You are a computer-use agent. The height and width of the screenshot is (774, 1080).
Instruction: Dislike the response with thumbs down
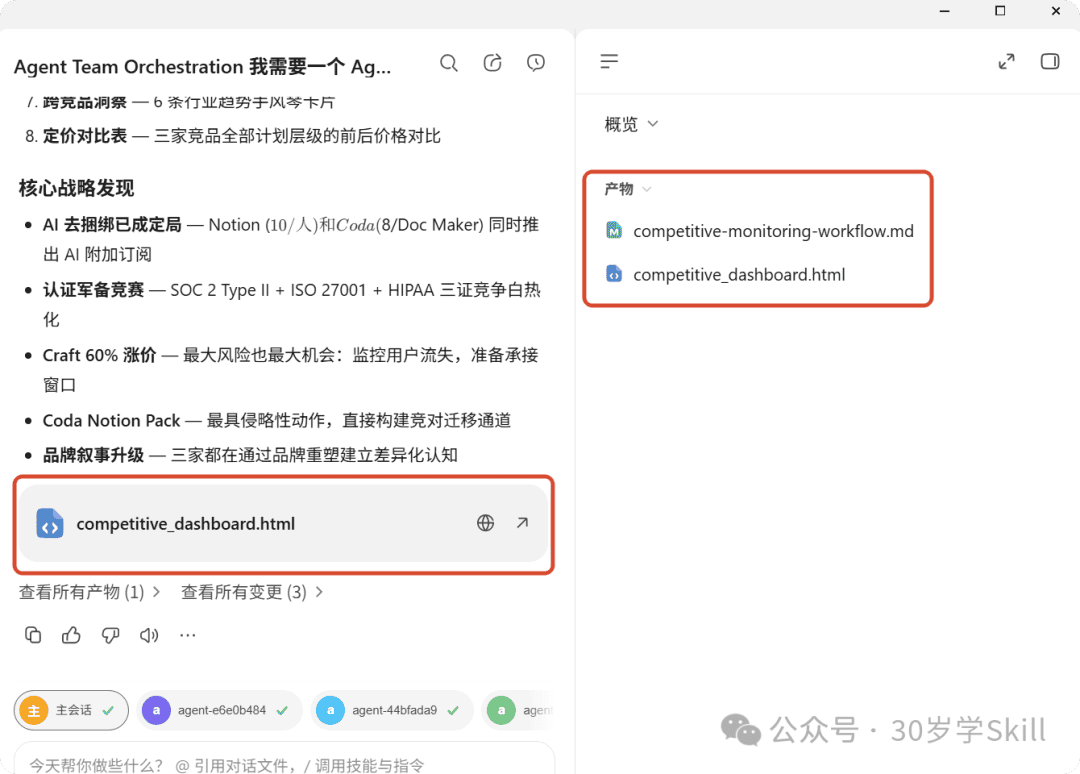[110, 635]
